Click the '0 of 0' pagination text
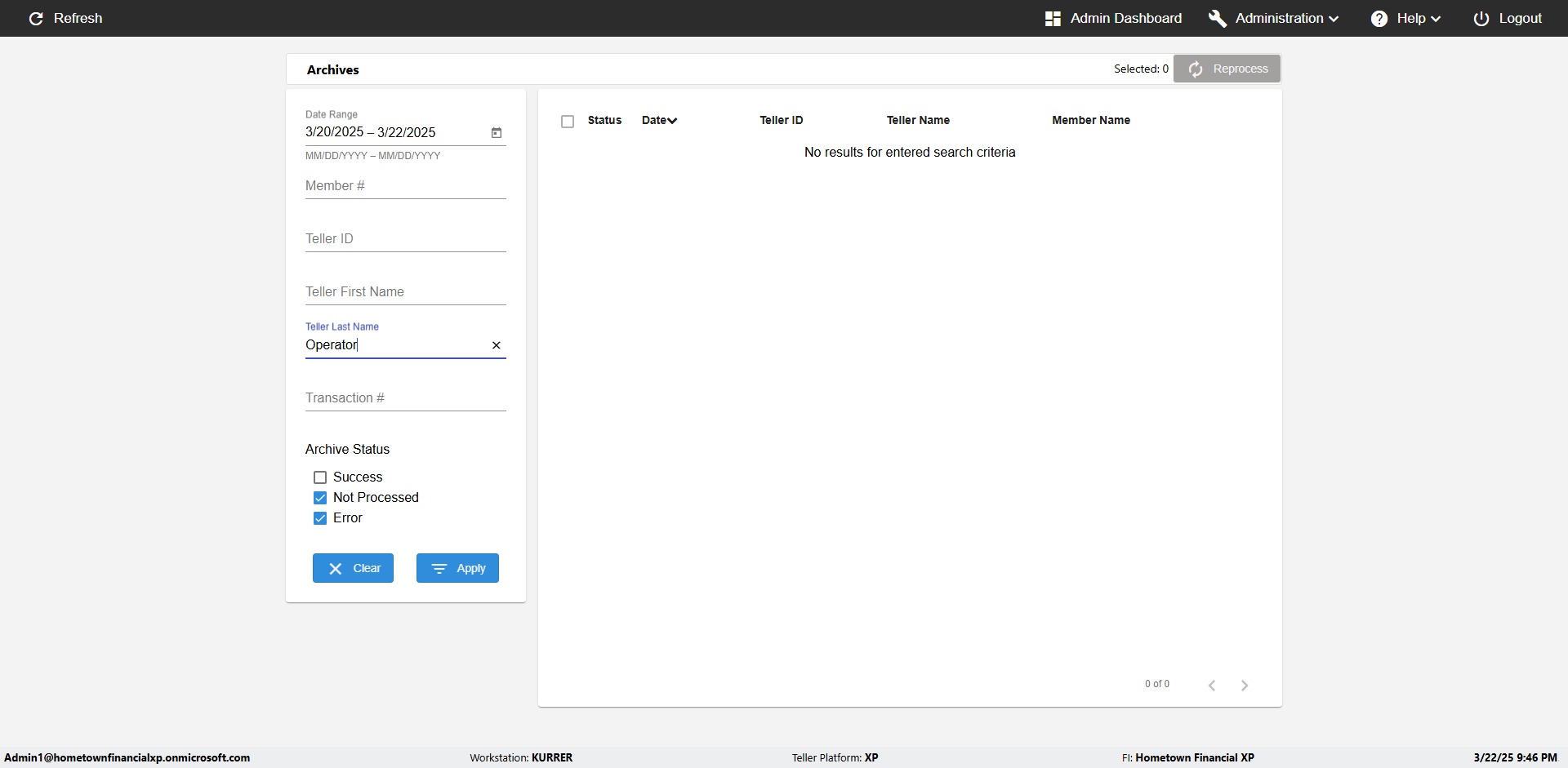This screenshot has height=768, width=1568. pos(1157,684)
